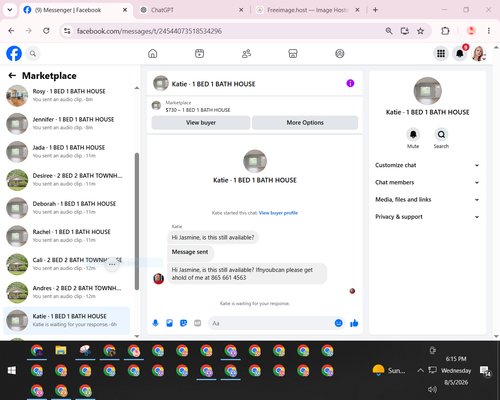The height and width of the screenshot is (400, 500).
Task: Click the Facebook logo icon
Action: [x=14, y=53]
